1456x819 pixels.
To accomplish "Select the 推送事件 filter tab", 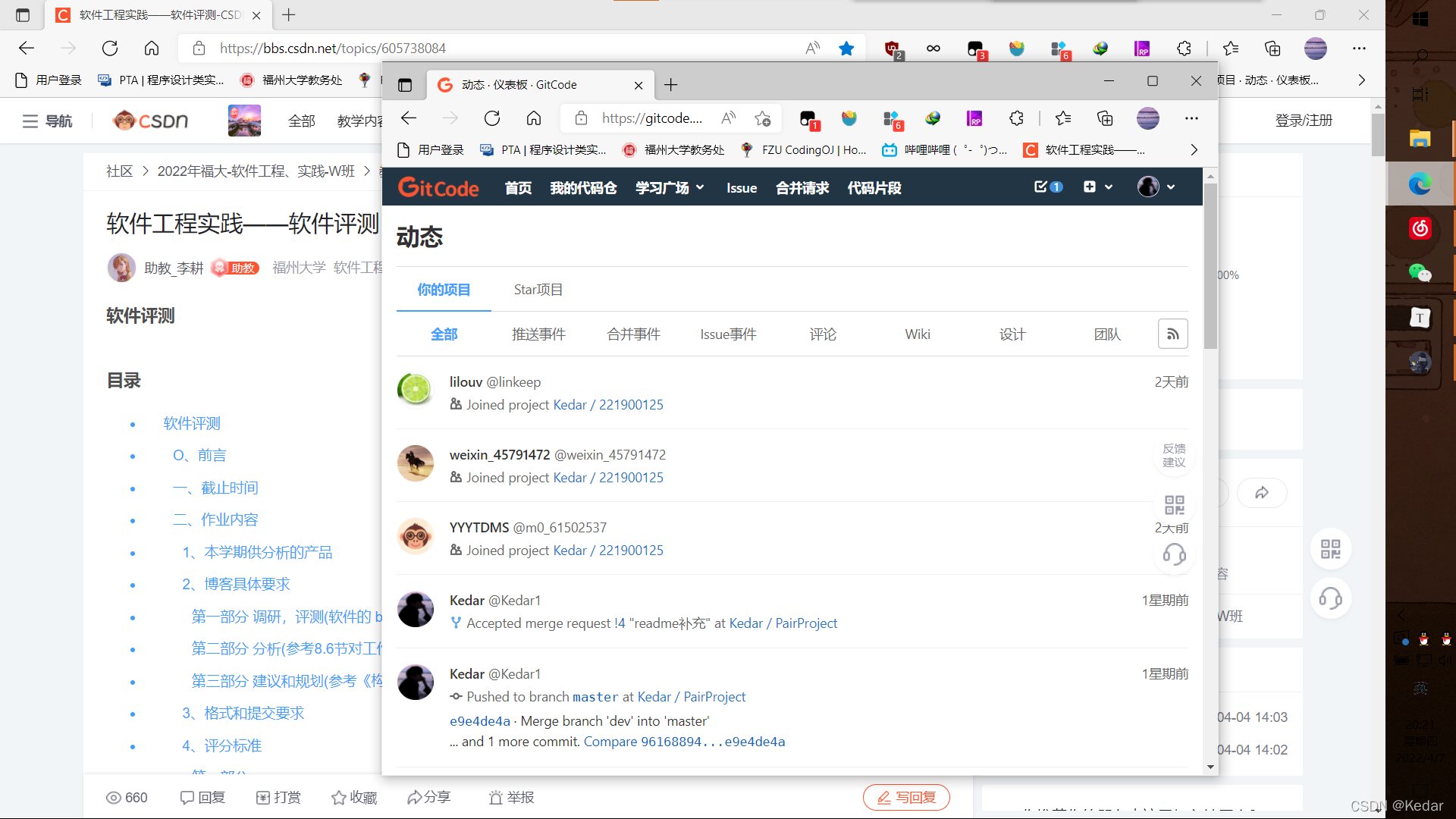I will coord(538,334).
